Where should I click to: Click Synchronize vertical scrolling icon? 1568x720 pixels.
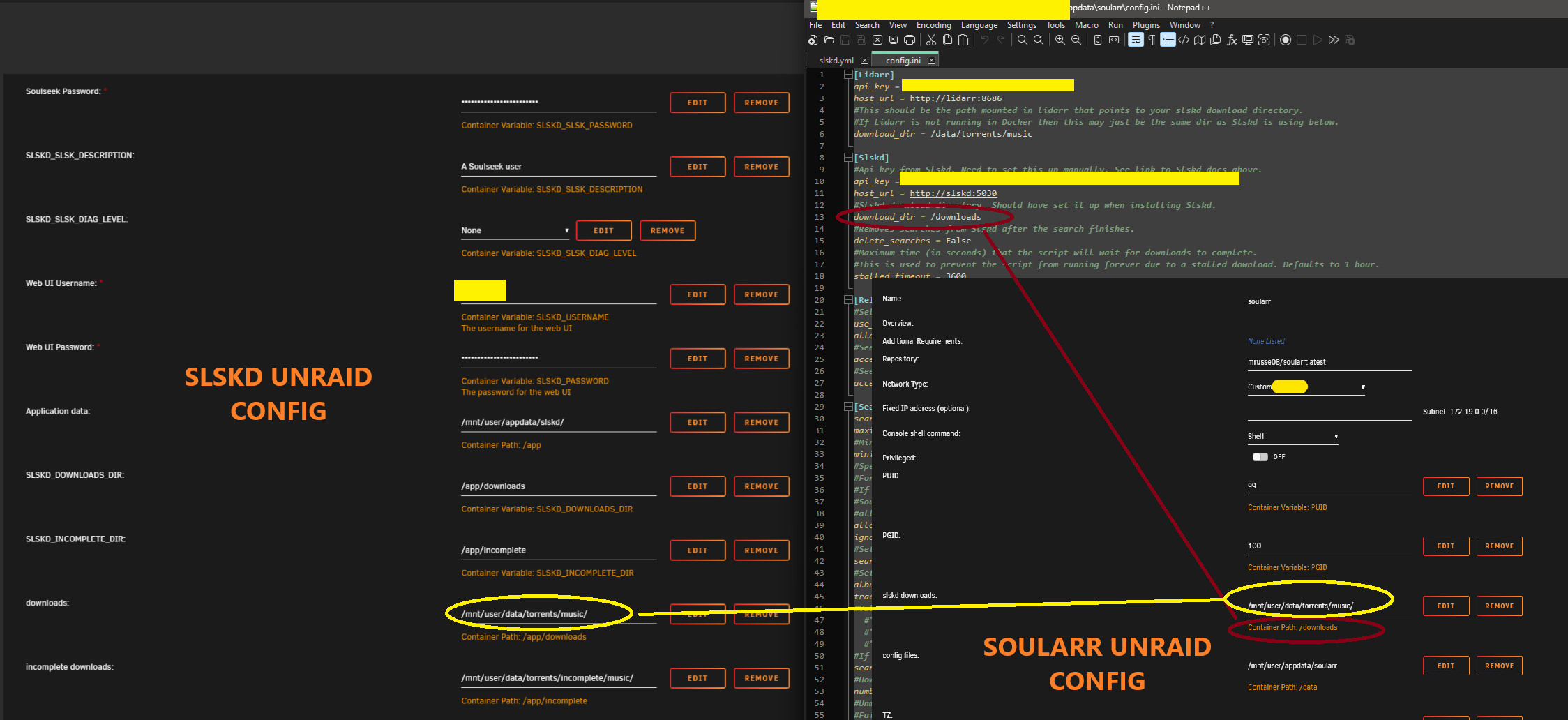pyautogui.click(x=1098, y=40)
